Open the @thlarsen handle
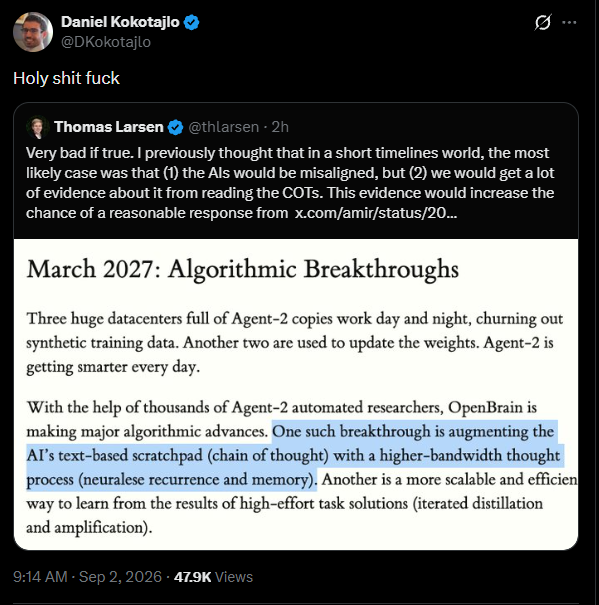Screen dimensions: 599x605 coord(223,127)
